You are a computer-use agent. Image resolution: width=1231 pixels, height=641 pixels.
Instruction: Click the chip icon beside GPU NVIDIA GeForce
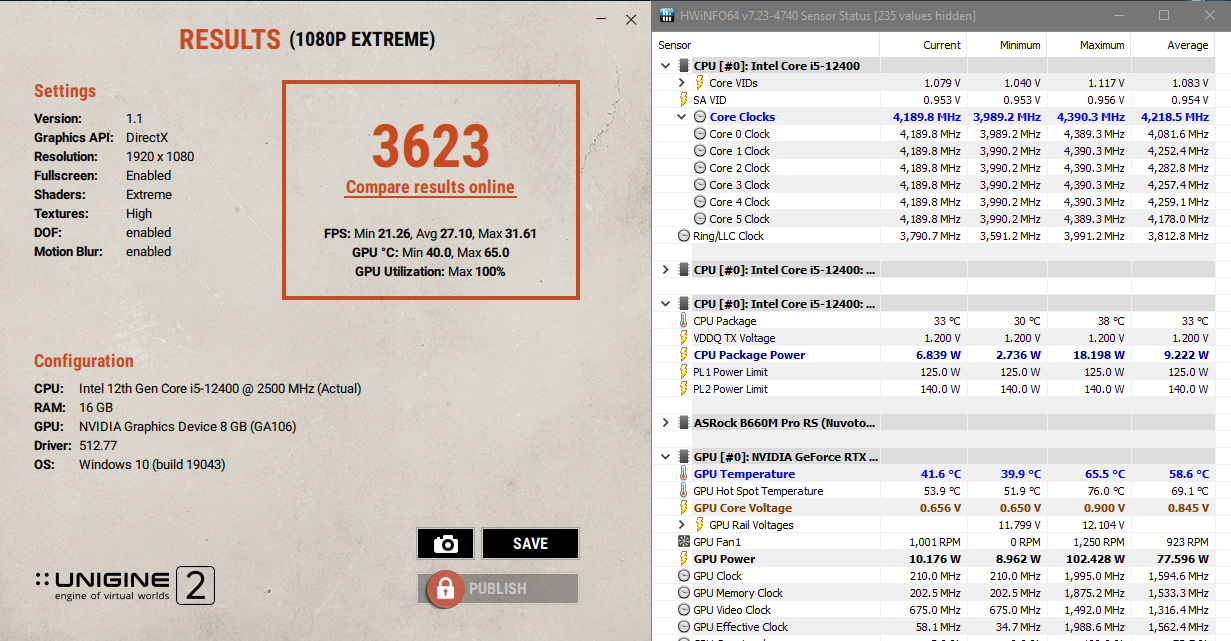[x=683, y=457]
